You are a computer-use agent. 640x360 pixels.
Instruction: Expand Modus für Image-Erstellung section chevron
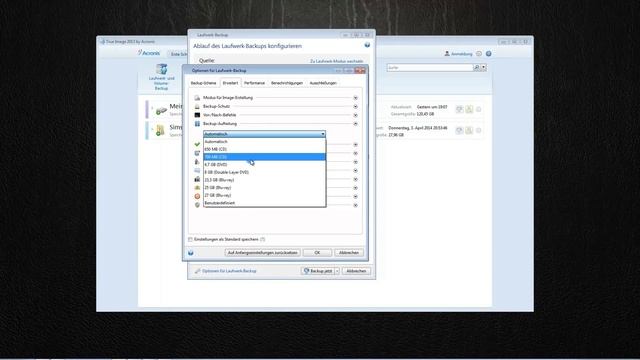356,98
